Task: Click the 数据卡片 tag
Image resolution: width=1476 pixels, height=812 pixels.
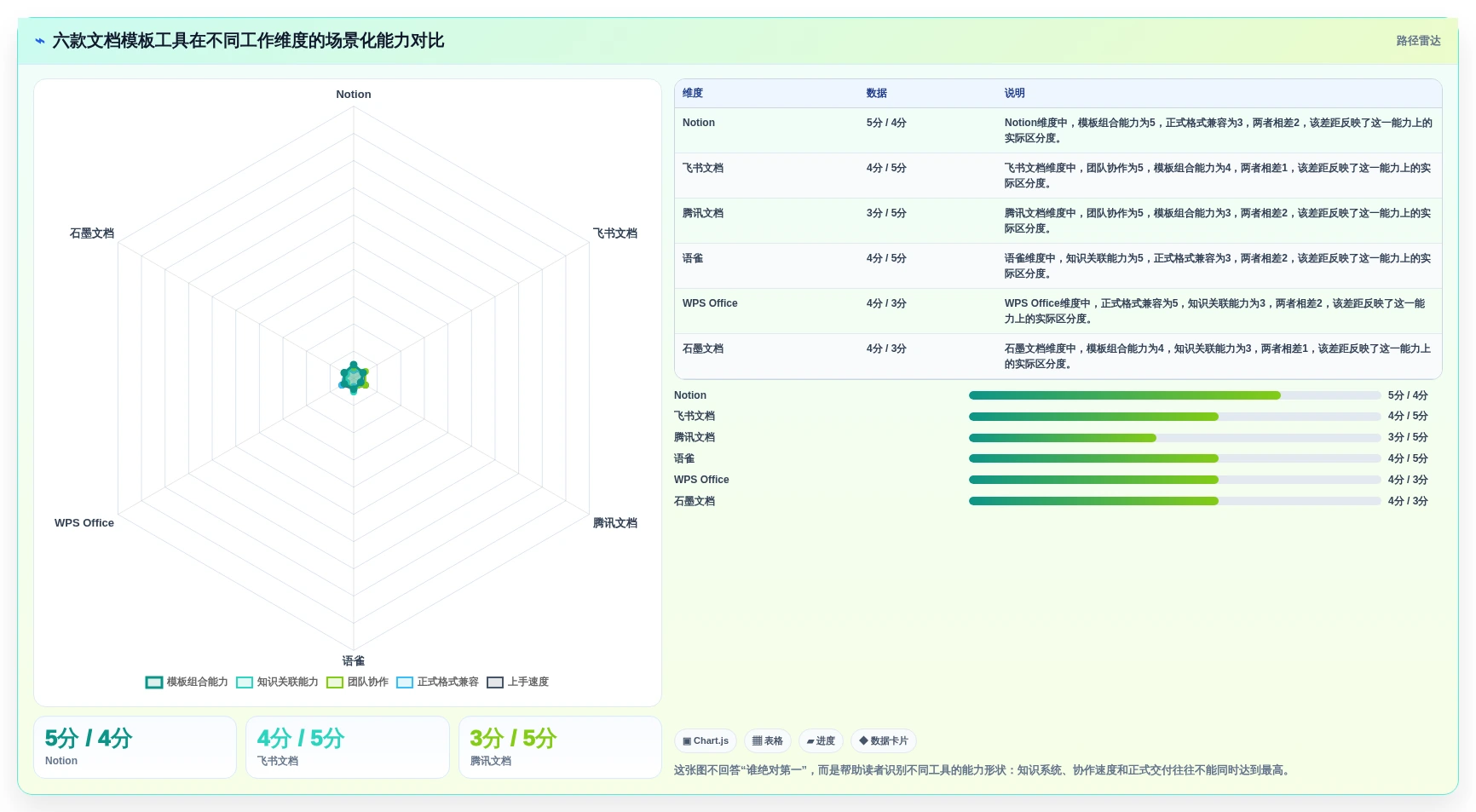Action: (x=884, y=741)
